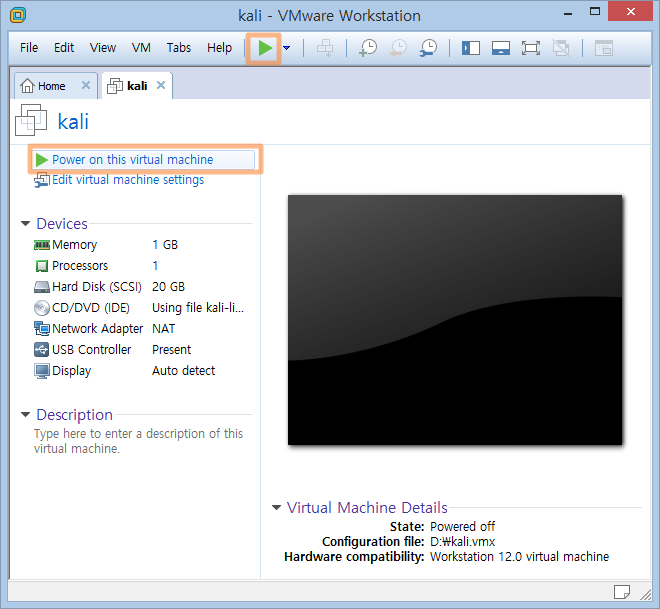Click the Unity mode toolbar icon
The height and width of the screenshot is (609, 660).
[x=561, y=48]
